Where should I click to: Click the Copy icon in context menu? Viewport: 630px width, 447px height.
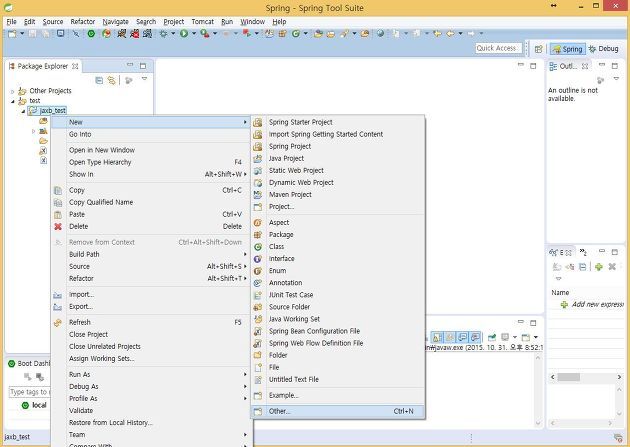(x=58, y=190)
